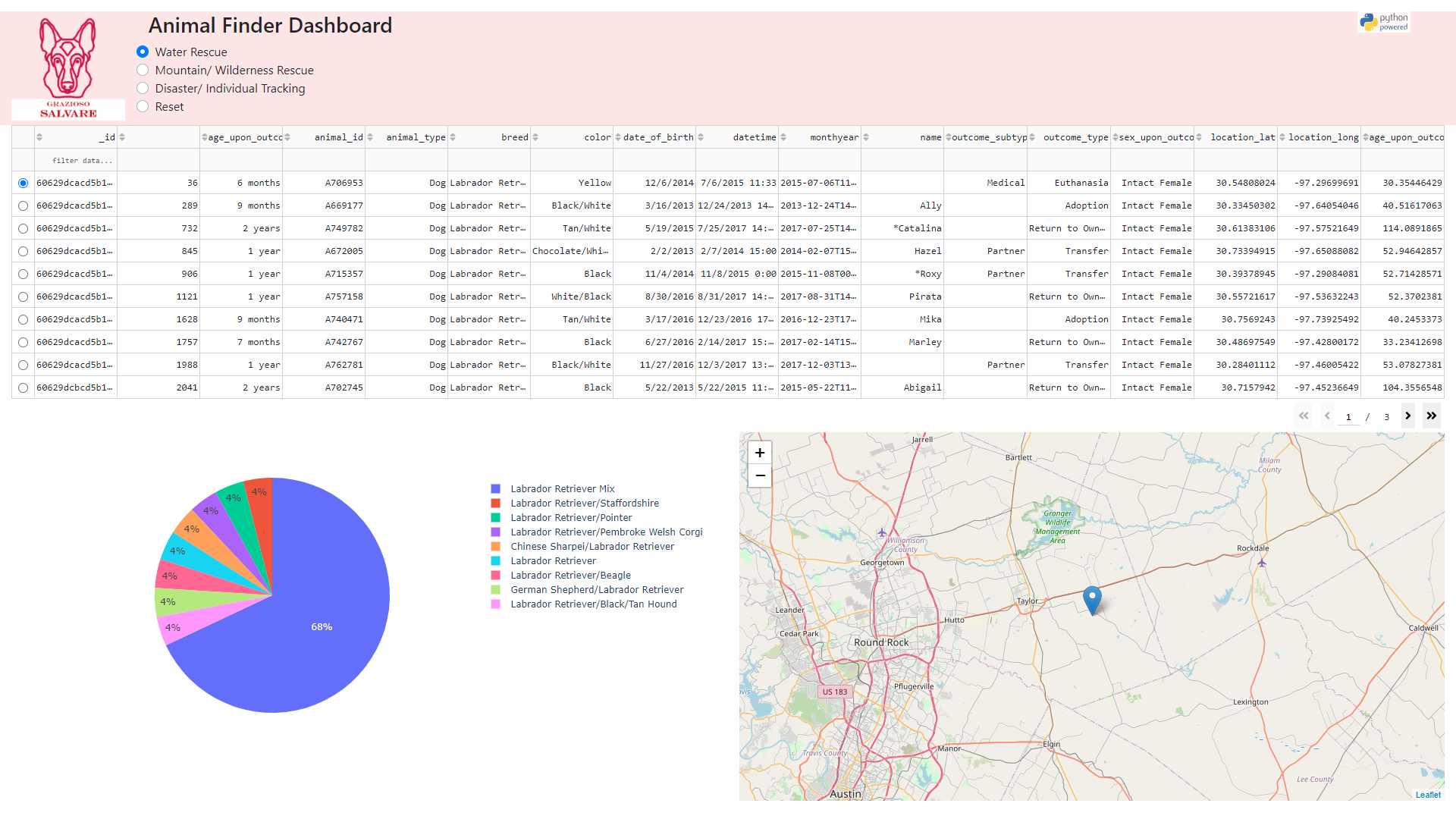
Task: Click the US 183 highway shield on map
Action: 835,692
